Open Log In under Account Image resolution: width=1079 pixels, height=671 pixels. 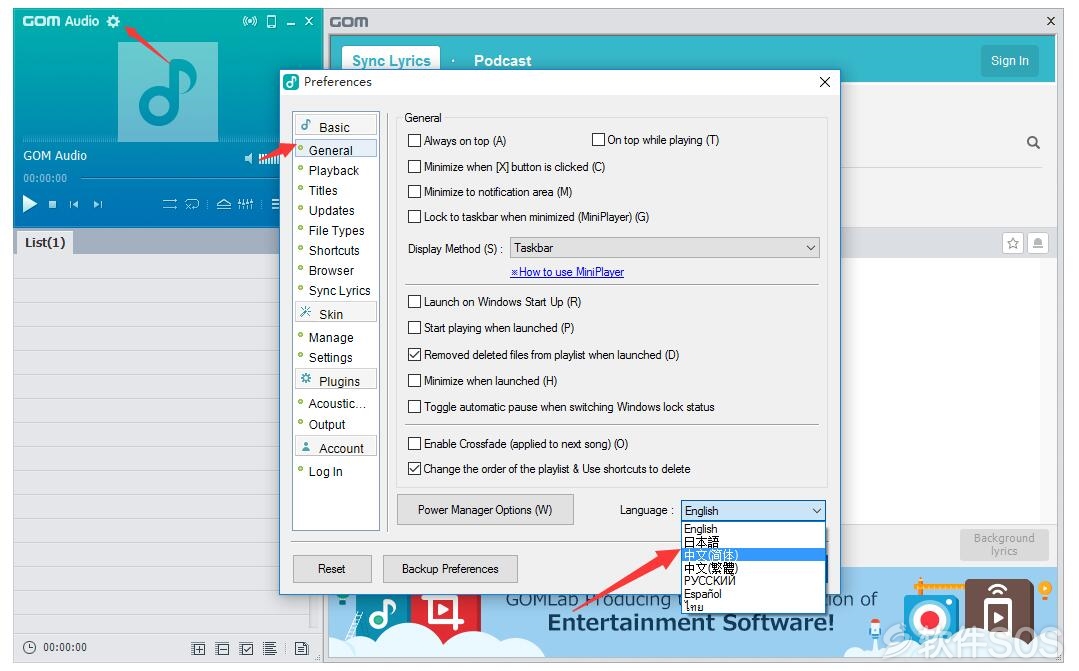click(325, 471)
